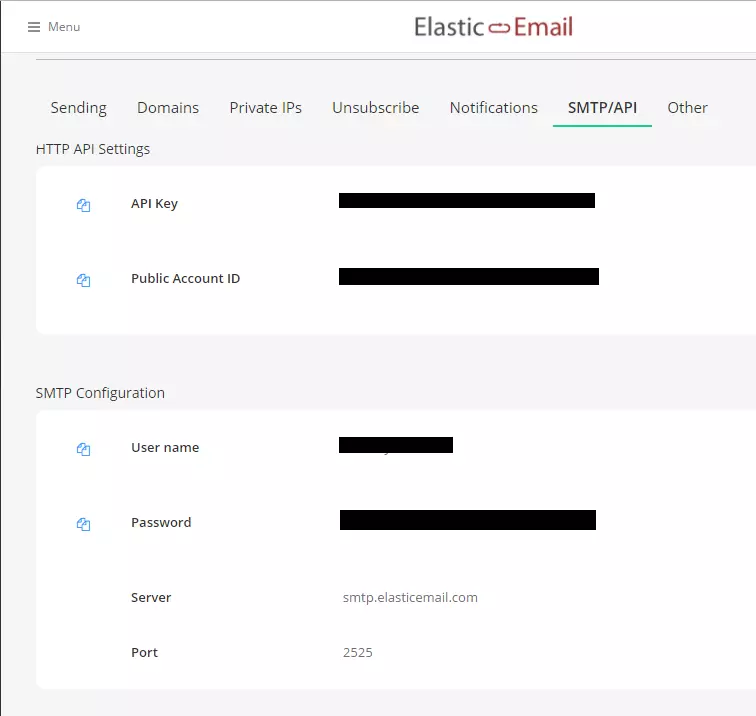
Task: Copy the SMTP User name
Action: pos(83,449)
